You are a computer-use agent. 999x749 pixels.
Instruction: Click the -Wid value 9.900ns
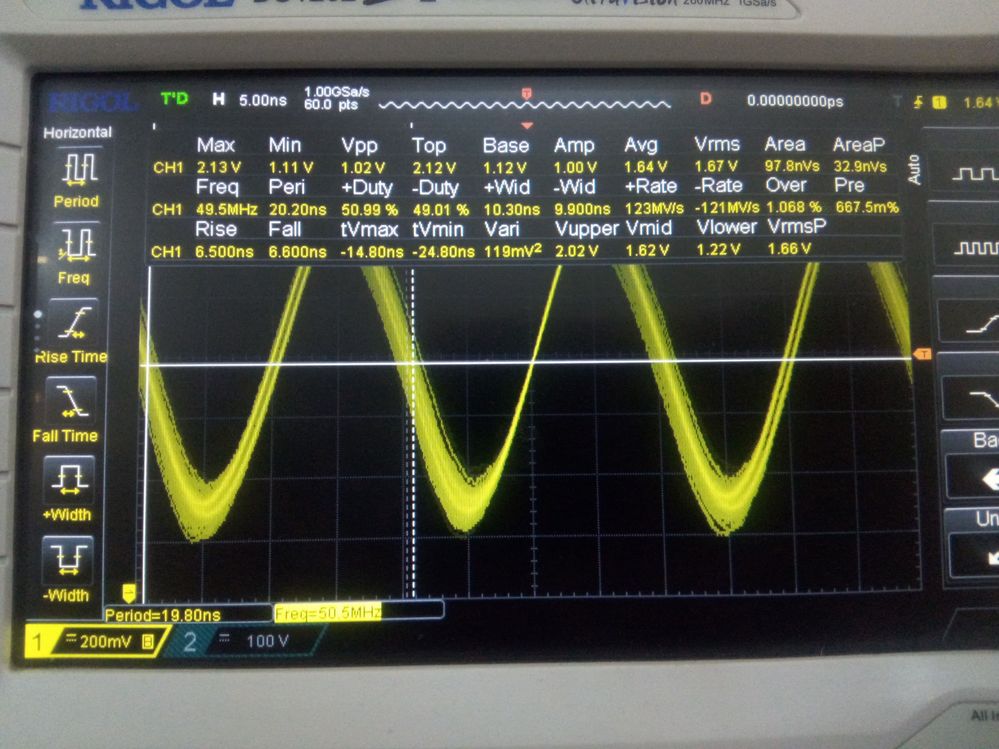click(582, 208)
